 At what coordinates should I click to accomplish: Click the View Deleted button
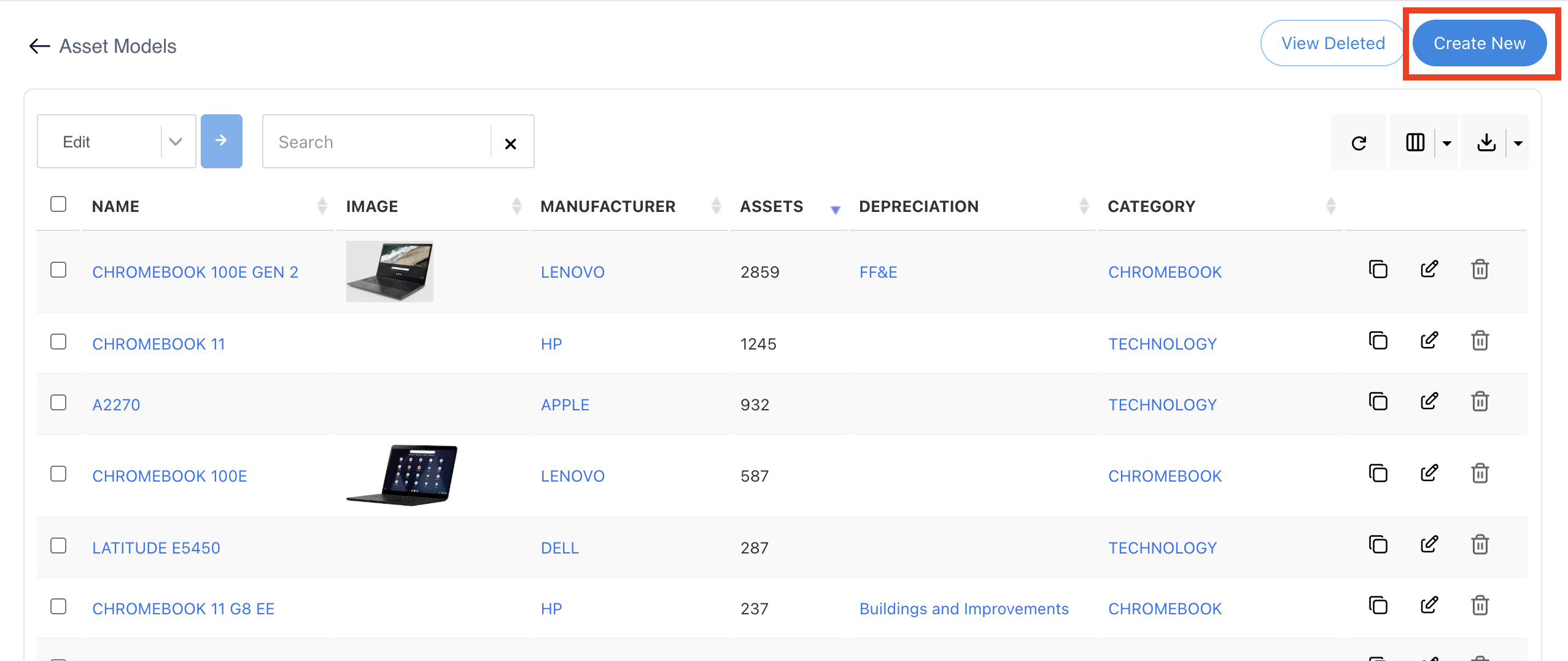[1332, 43]
